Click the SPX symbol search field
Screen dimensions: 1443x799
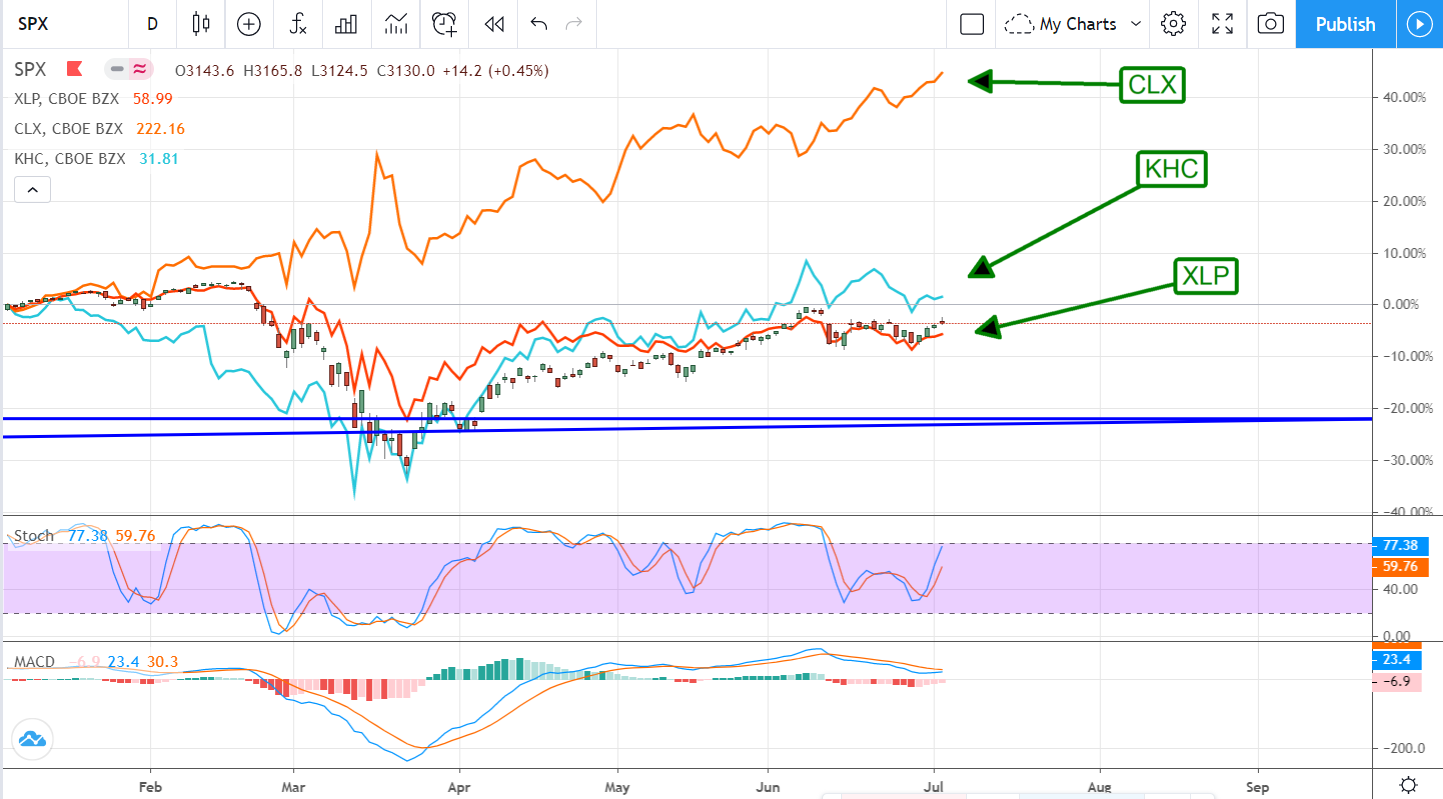pos(60,24)
